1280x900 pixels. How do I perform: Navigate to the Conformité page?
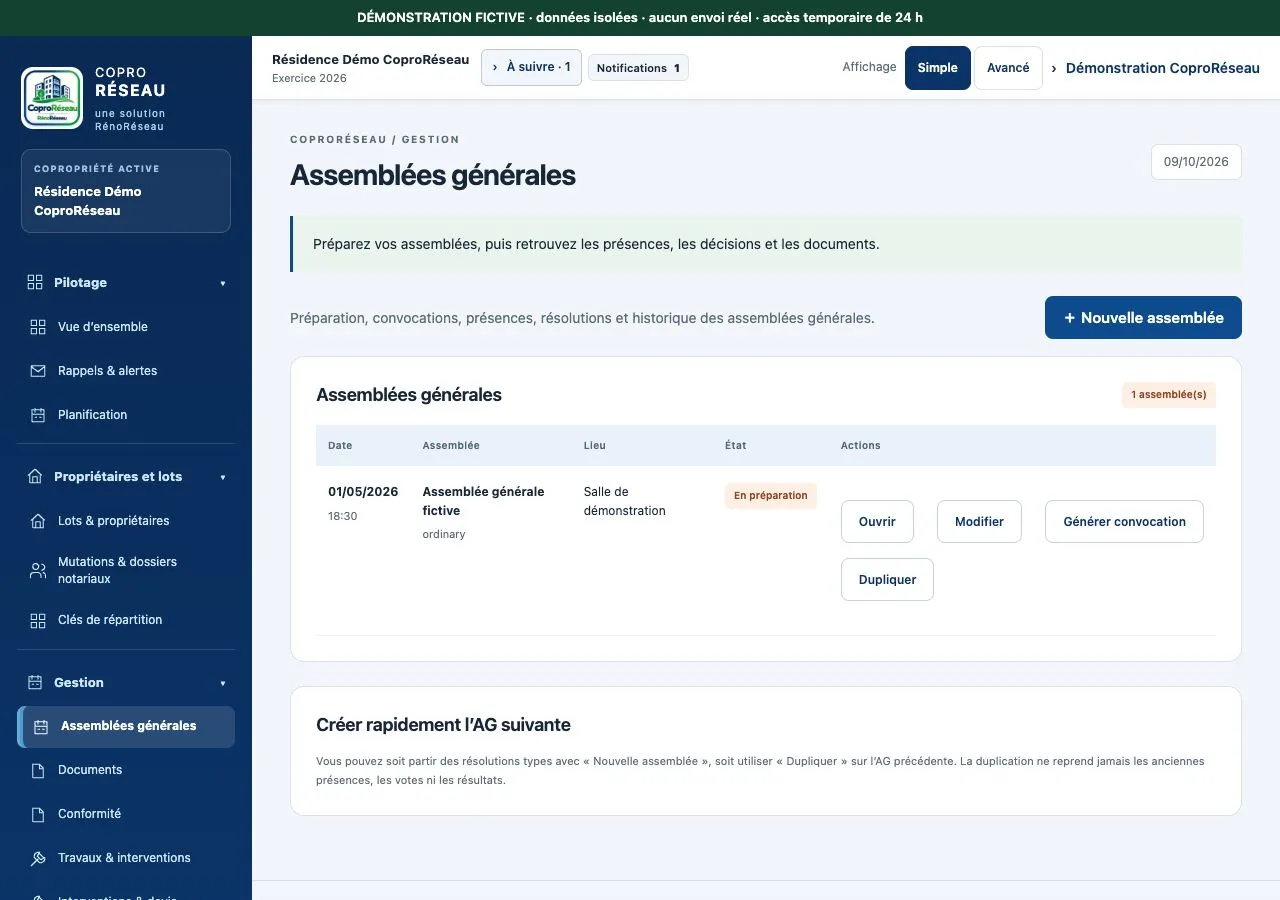126,814
